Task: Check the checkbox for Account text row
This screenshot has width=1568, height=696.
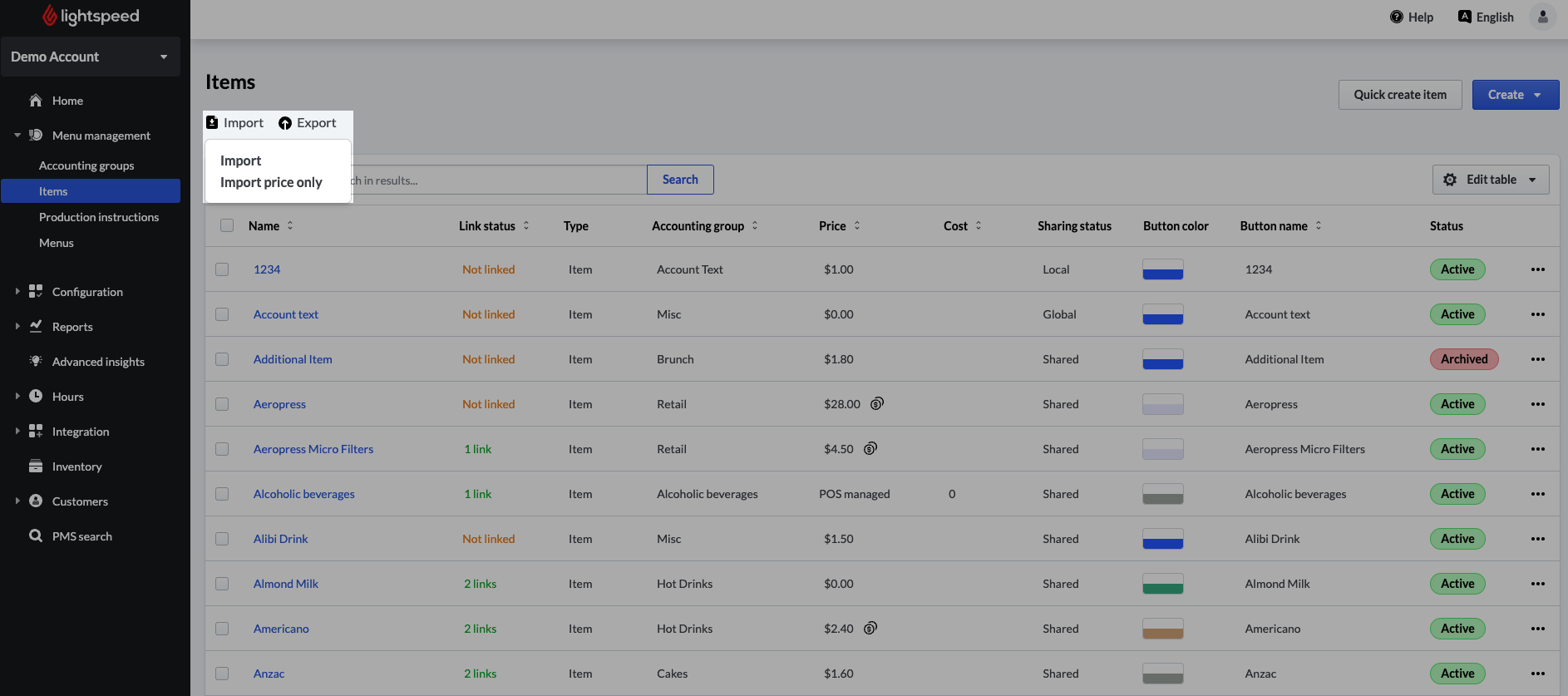Action: (222, 314)
